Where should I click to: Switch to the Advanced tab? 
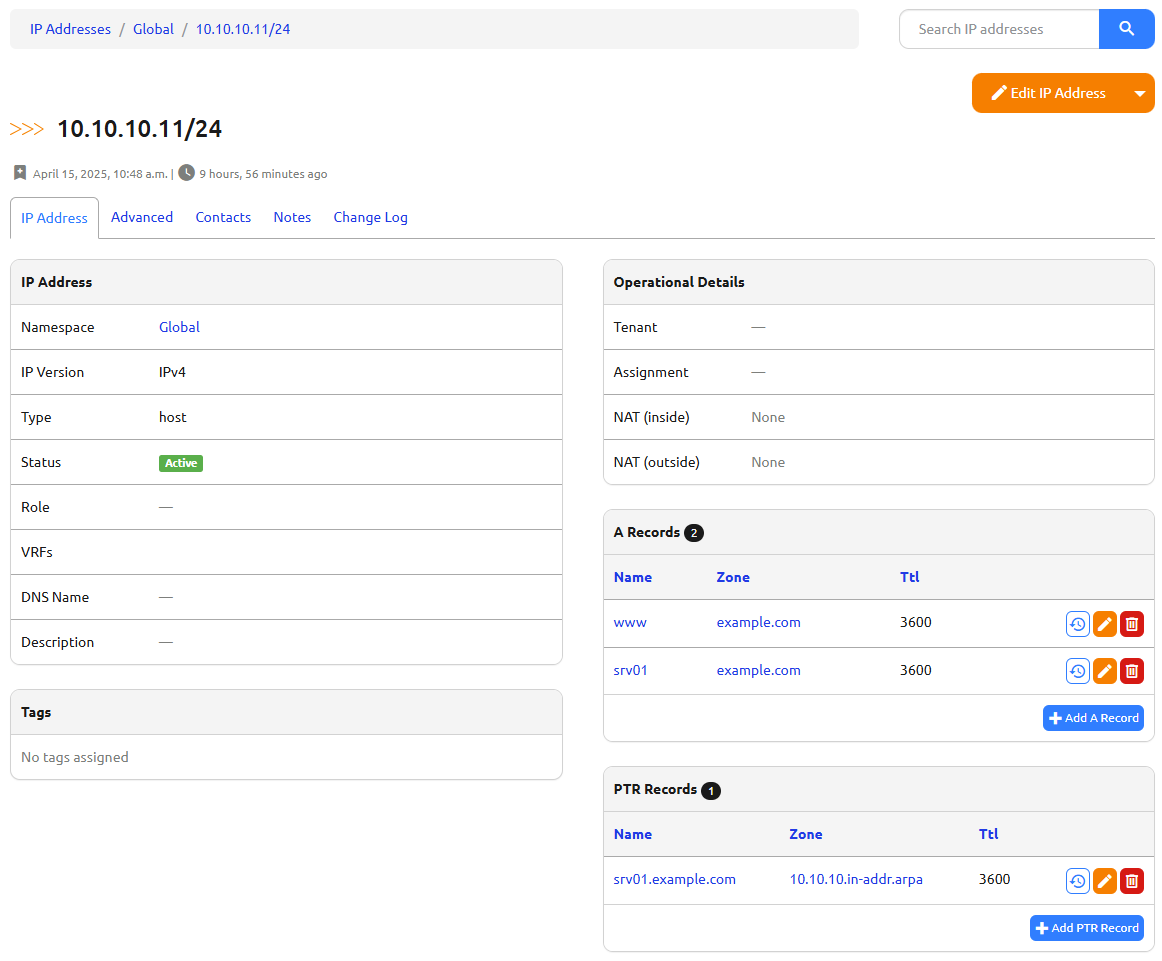[142, 217]
